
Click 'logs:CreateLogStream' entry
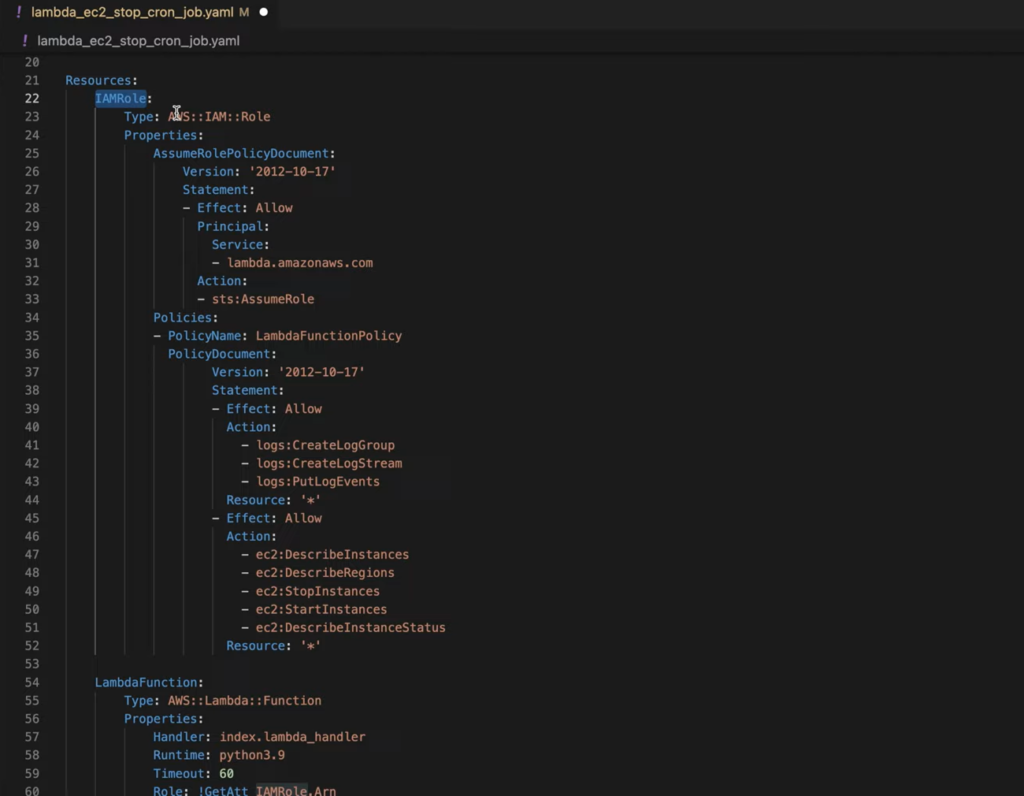click(329, 464)
